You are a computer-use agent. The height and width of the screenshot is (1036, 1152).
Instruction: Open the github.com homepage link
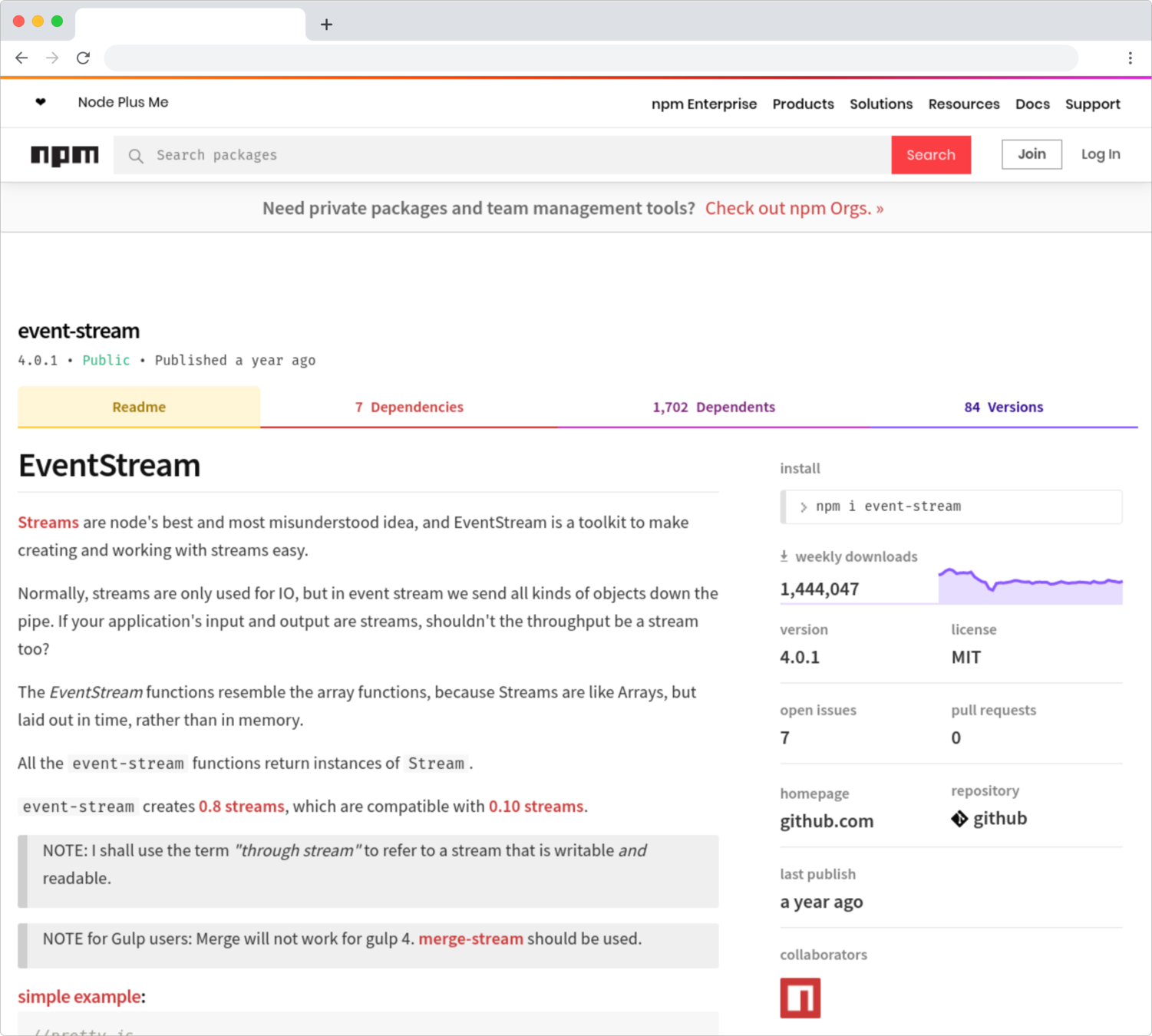[x=827, y=821]
